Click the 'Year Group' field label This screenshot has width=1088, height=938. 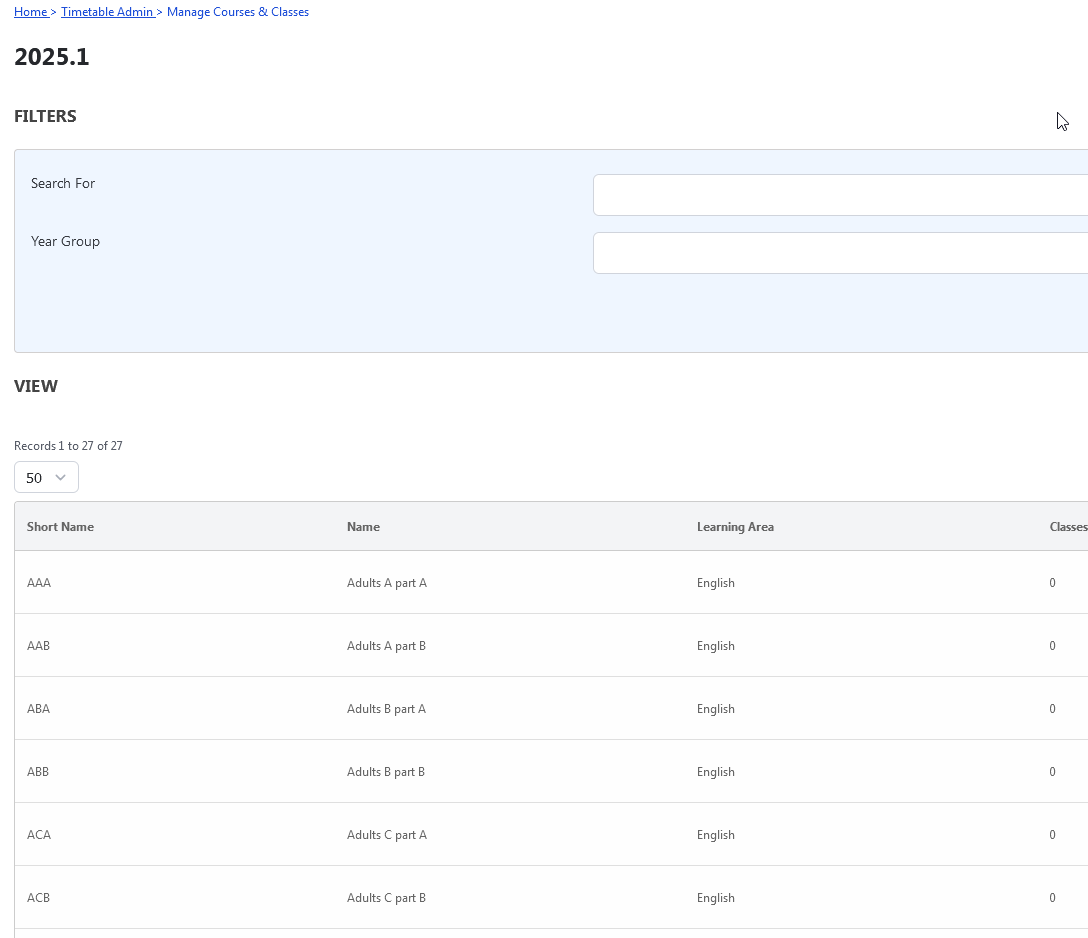point(65,241)
